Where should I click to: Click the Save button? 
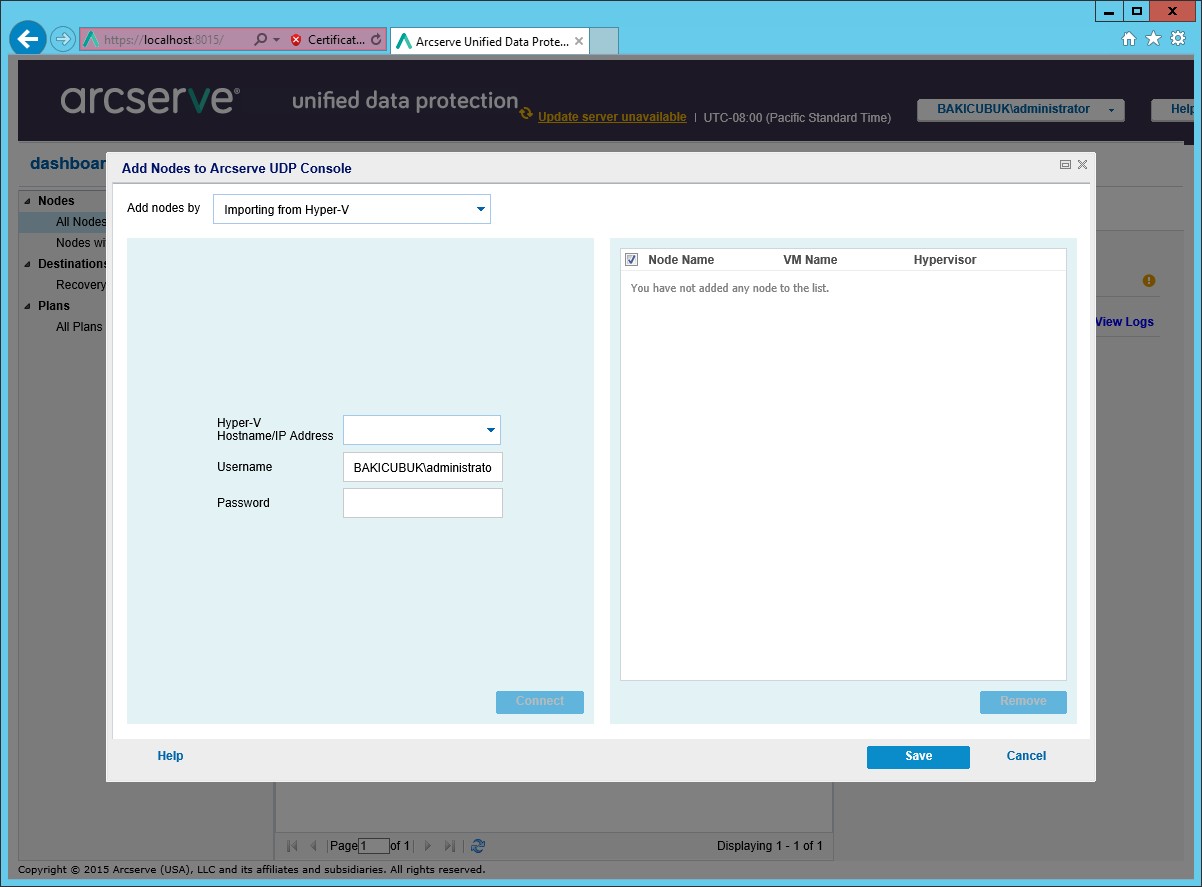pos(918,756)
